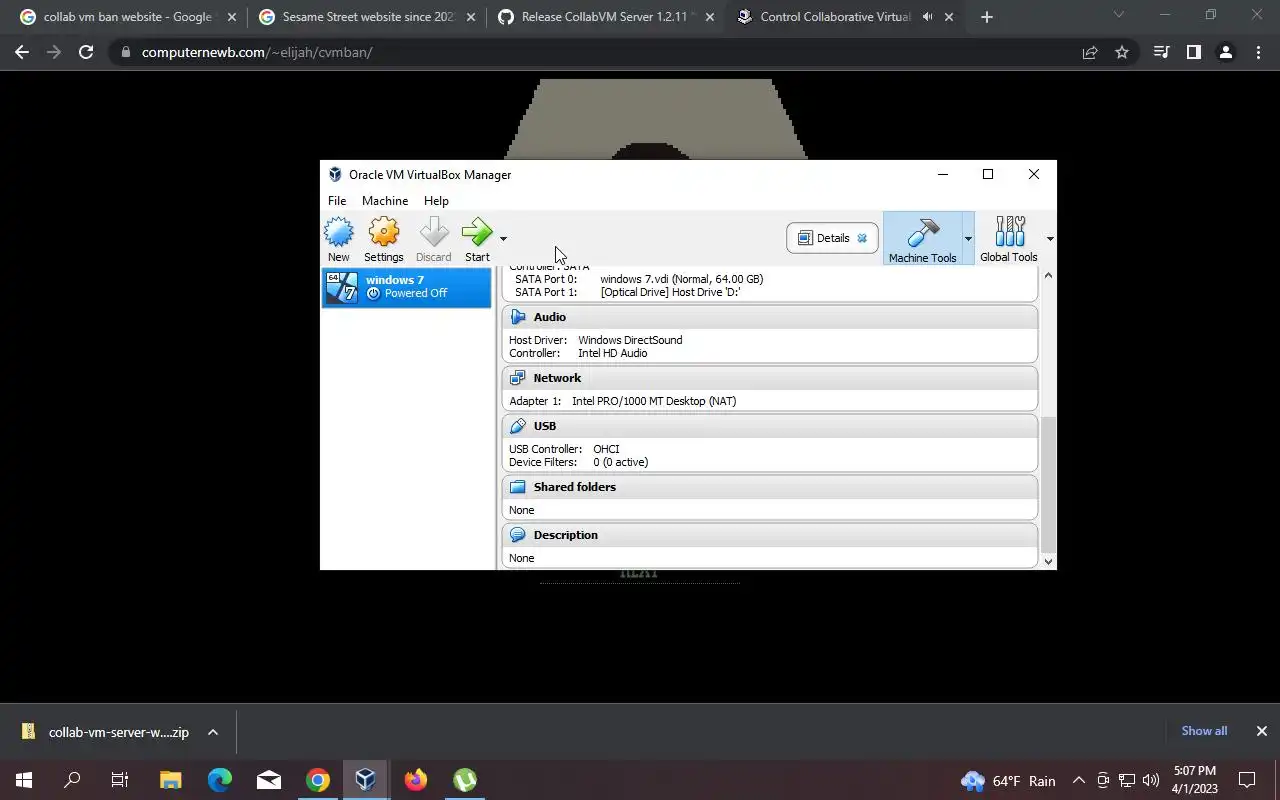Click the details pane scrollbar thumb
Image resolution: width=1280 pixels, height=800 pixels.
click(1048, 485)
